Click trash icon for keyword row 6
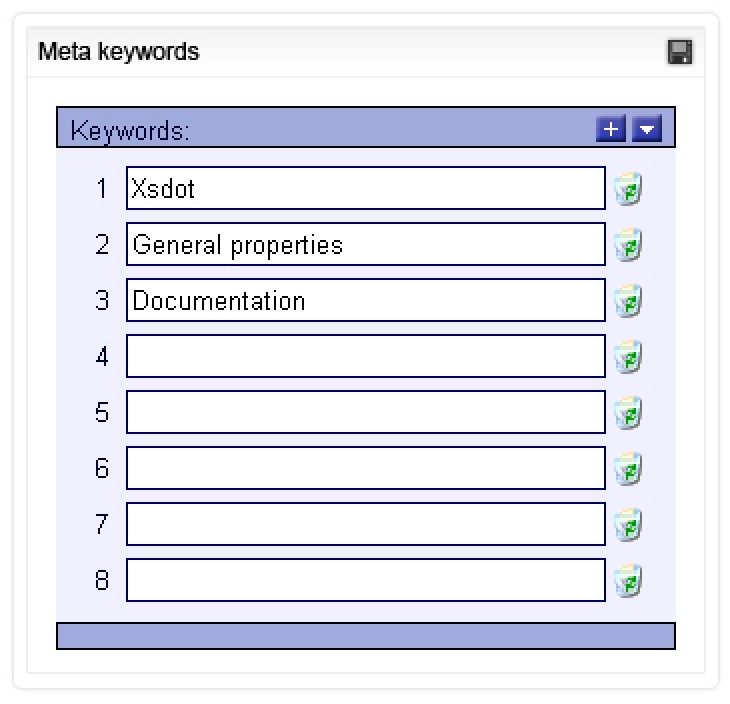Screen dimensions: 730x704 point(628,469)
